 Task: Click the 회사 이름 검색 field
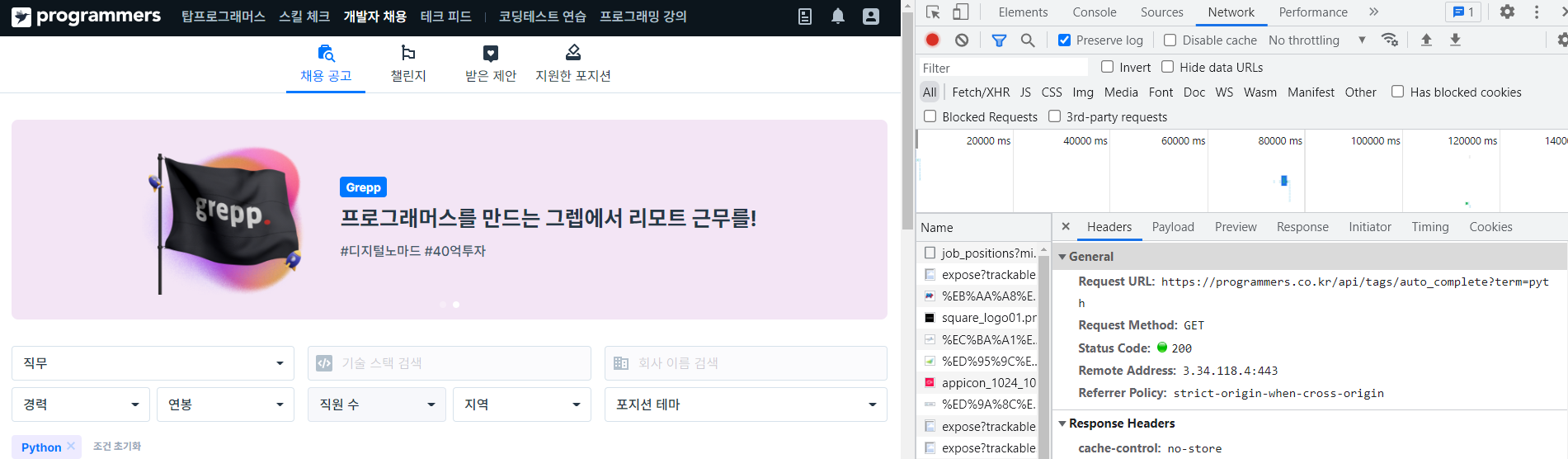(x=746, y=363)
